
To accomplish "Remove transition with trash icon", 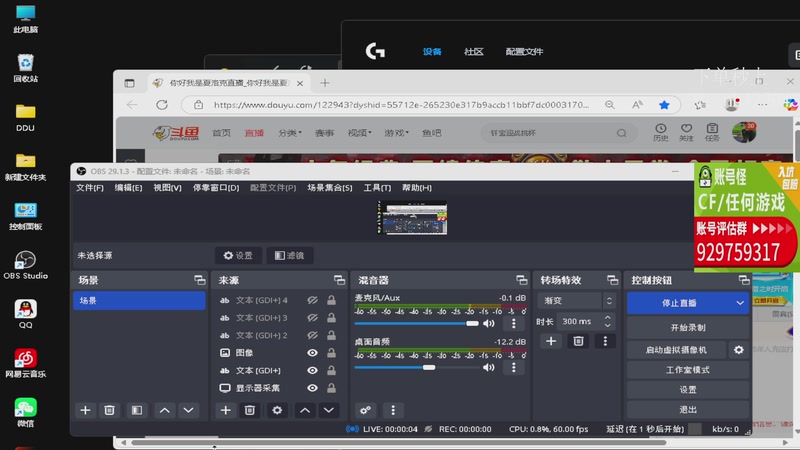I will tap(578, 341).
